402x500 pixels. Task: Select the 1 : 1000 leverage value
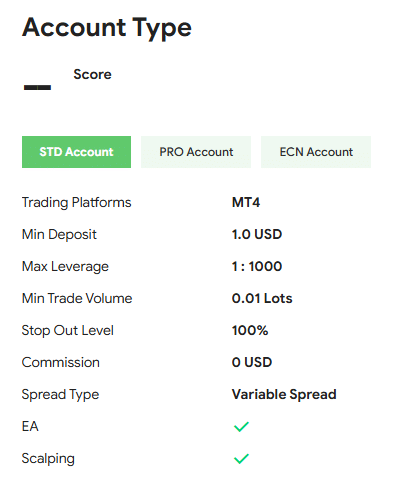coord(257,266)
